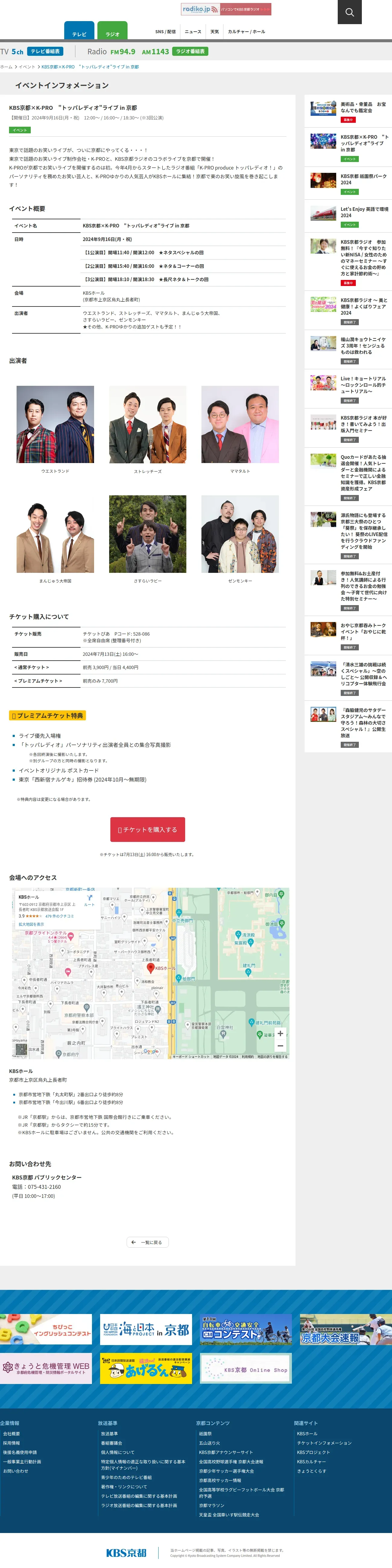
Task: Click the 建礼門 map marker
Action: click(x=248, y=972)
